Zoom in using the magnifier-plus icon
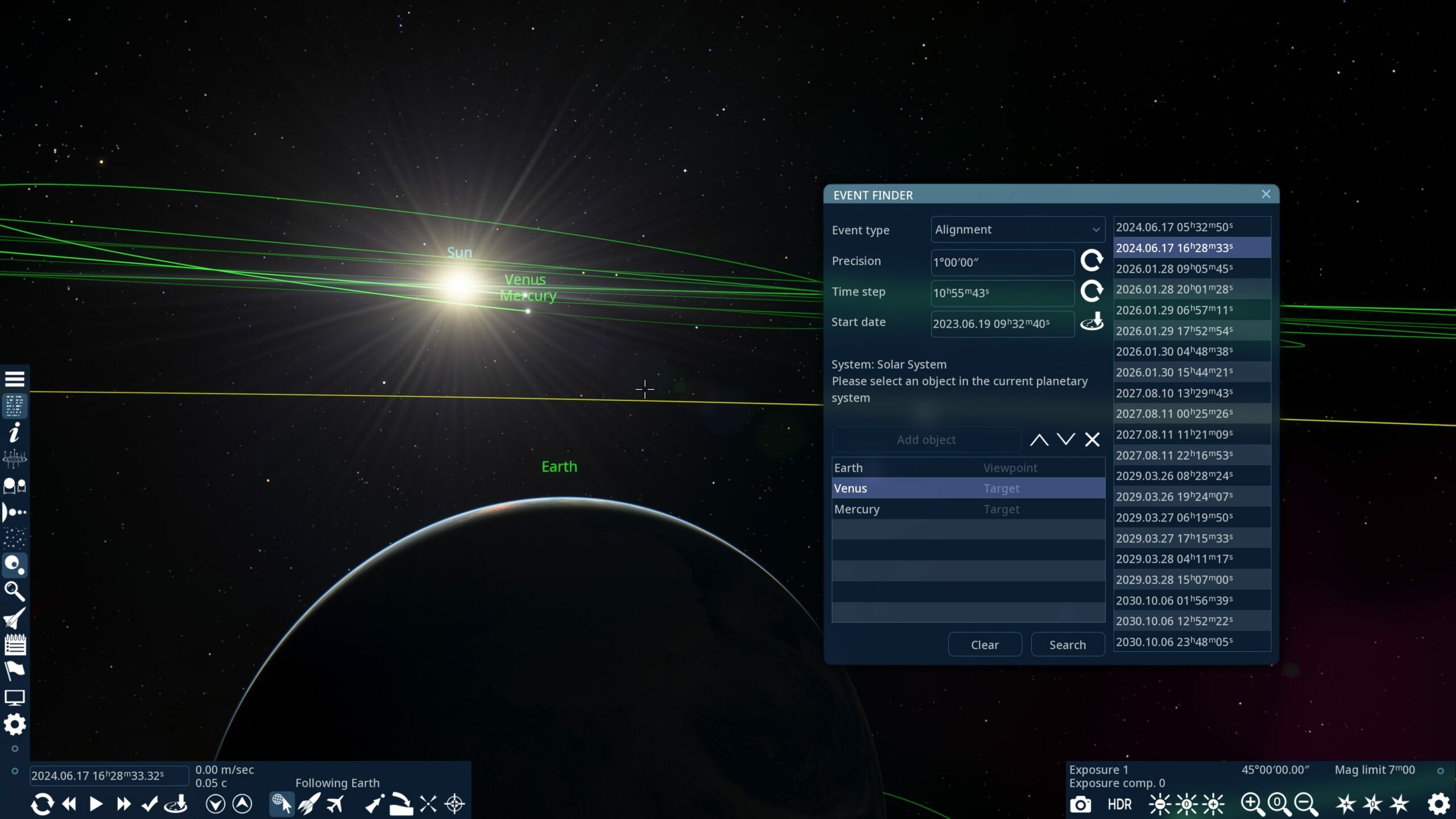Viewport: 1456px width, 819px height. (1251, 804)
